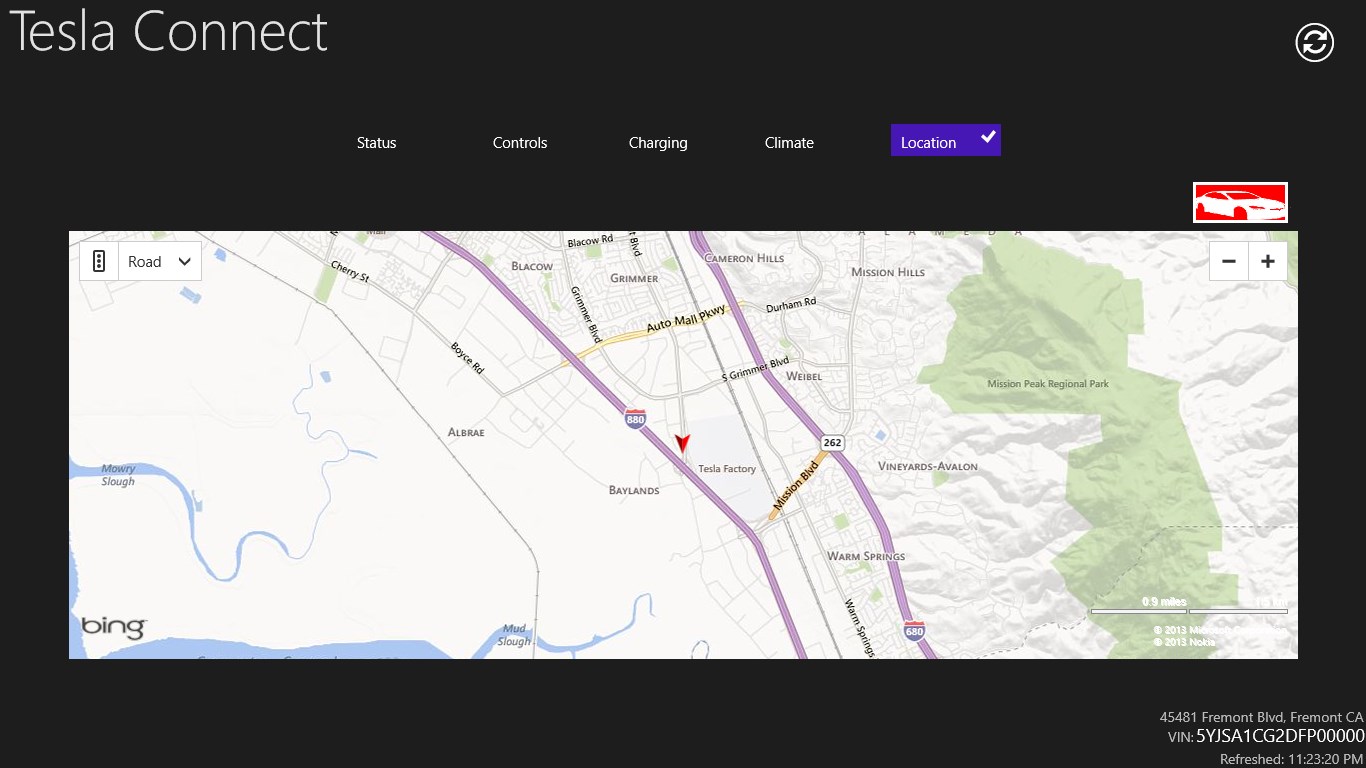Click the Boyce Rd road label
1366x768 pixels.
[x=467, y=358]
